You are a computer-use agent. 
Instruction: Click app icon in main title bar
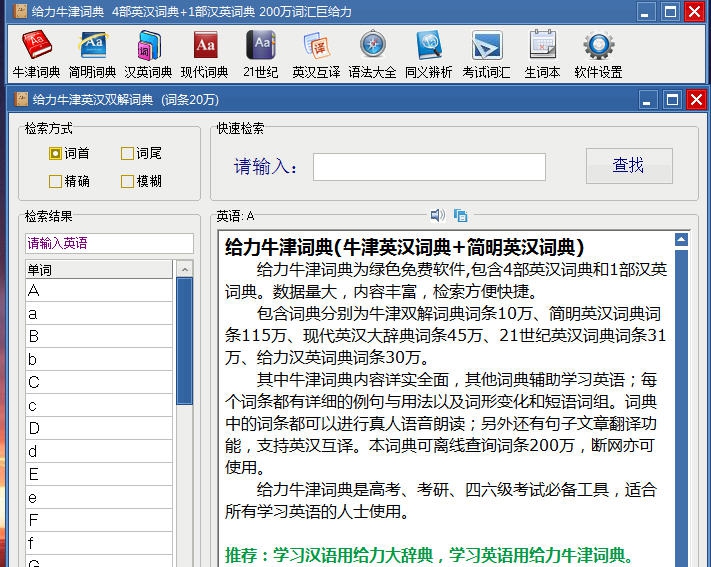(x=20, y=11)
